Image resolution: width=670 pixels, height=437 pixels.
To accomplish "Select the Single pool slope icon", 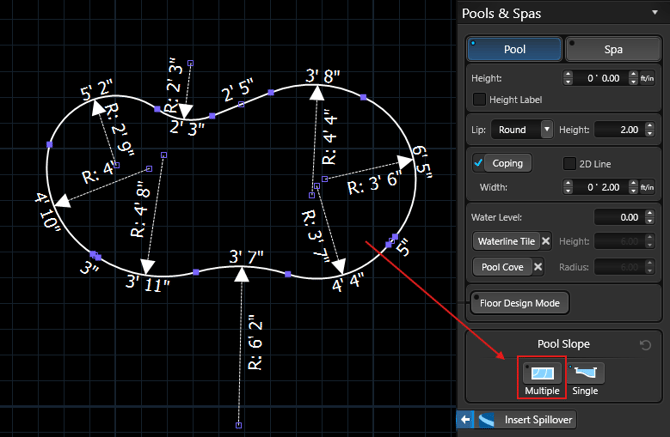I will pos(585,372).
